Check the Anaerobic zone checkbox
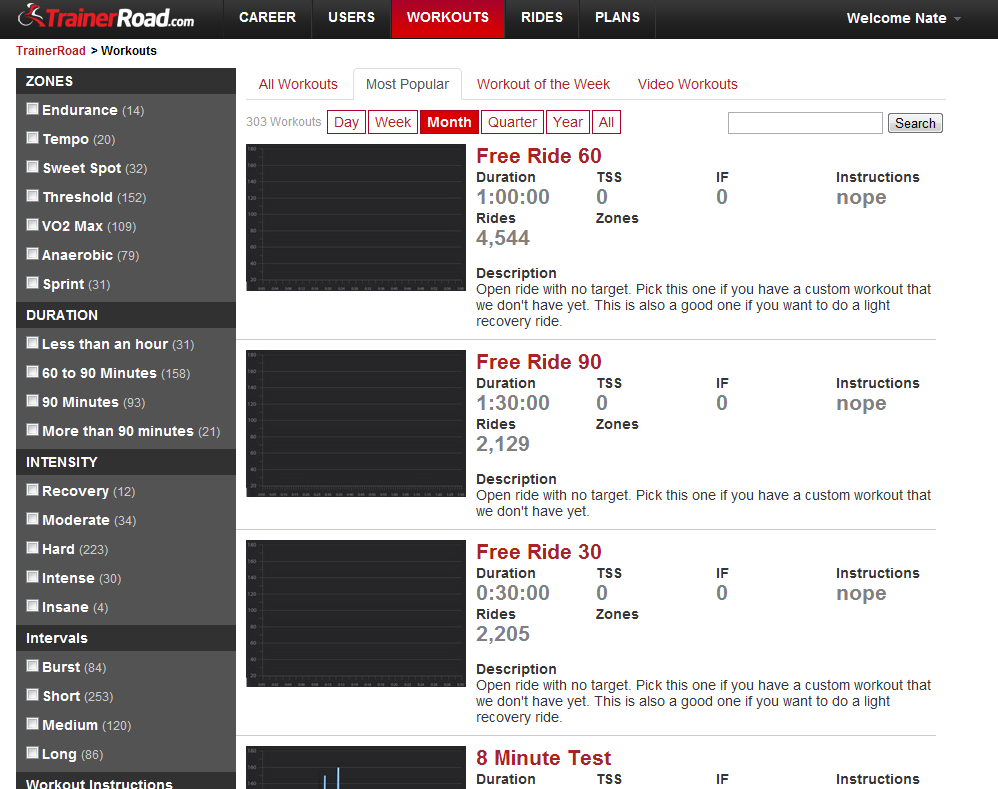 (32, 254)
